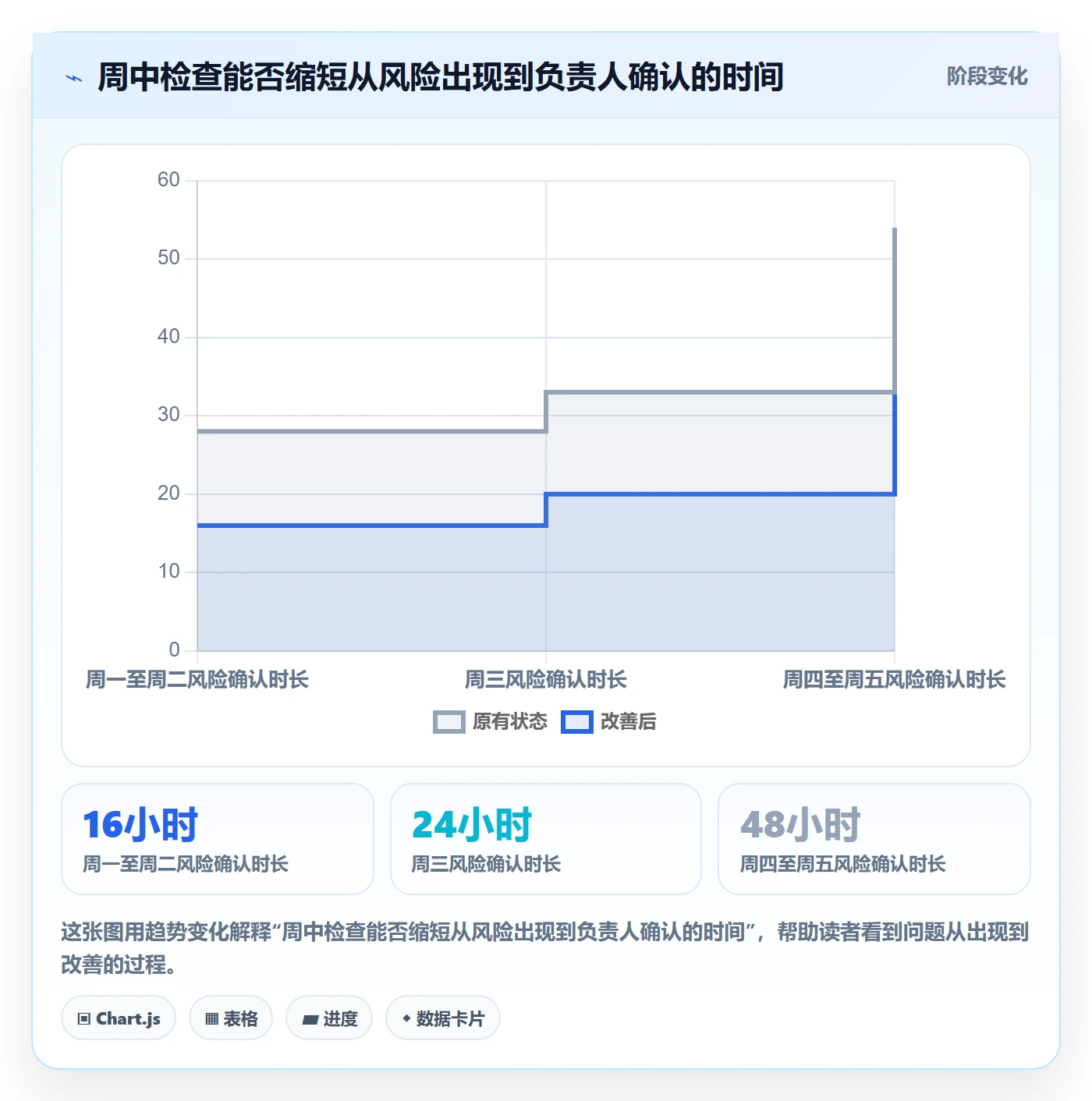Open the 16小时 data card
The height and width of the screenshot is (1101, 1092).
click(218, 839)
